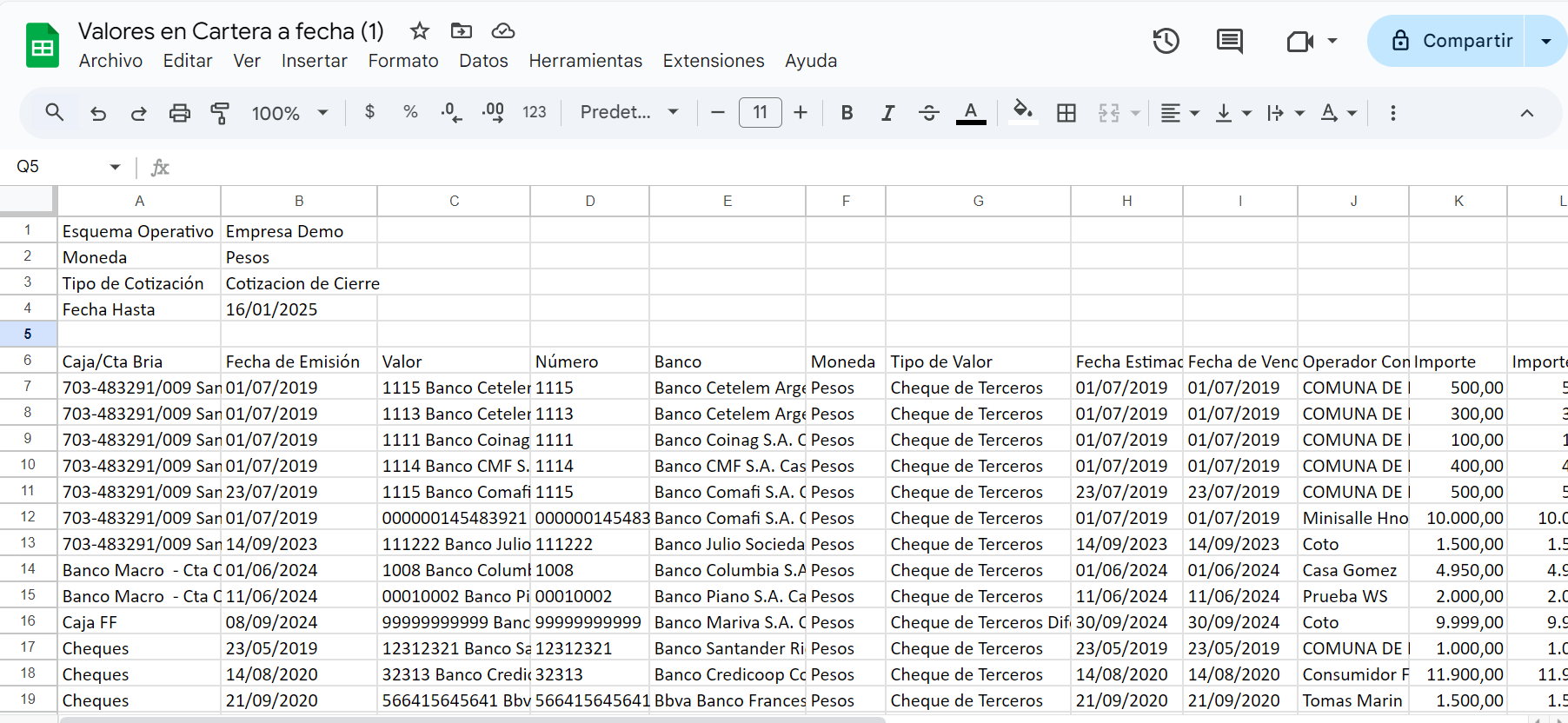1568x723 pixels.
Task: Rename the title Valores en Cartera a fecha (1)
Action: [231, 31]
